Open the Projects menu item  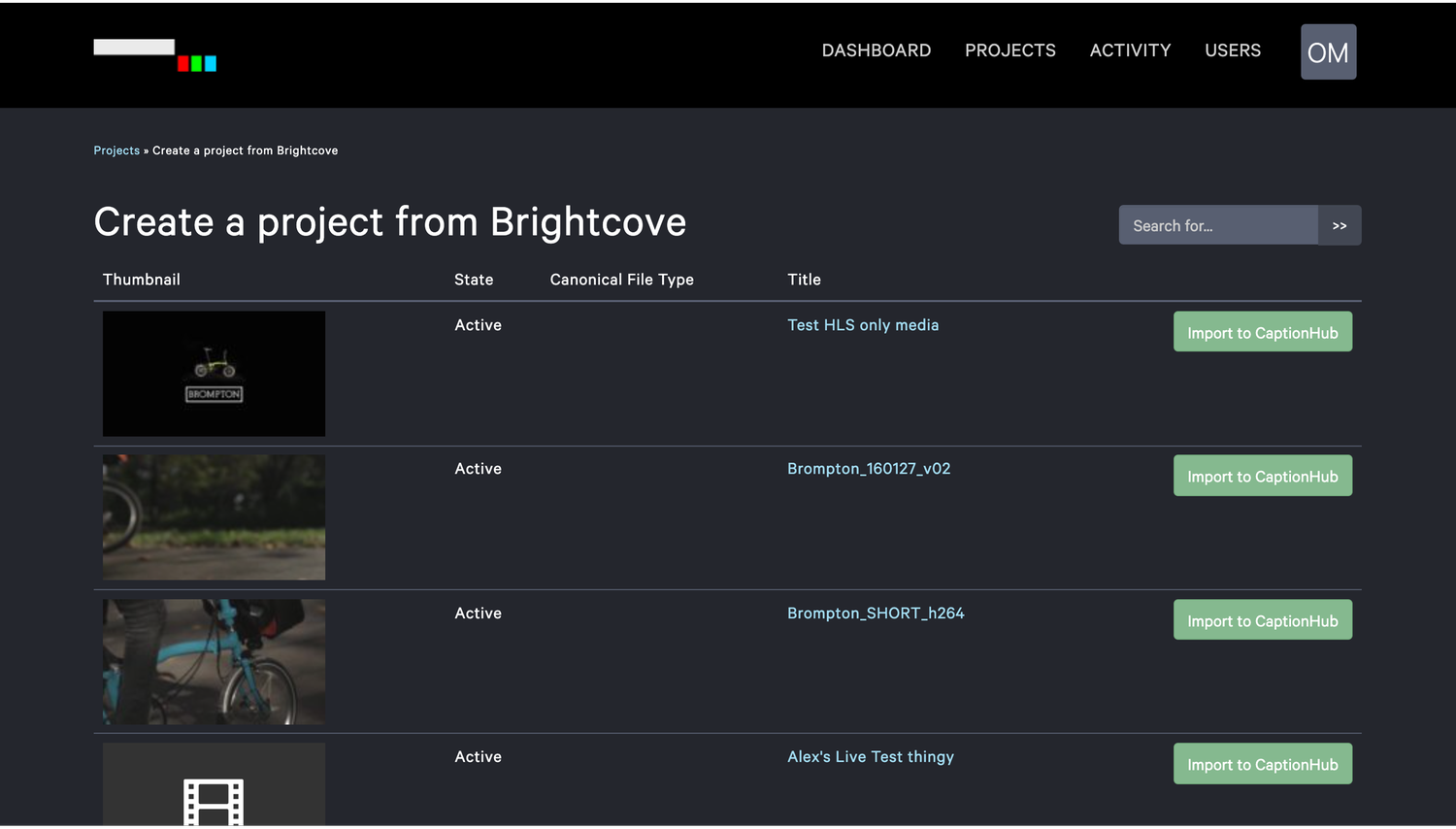point(1009,50)
